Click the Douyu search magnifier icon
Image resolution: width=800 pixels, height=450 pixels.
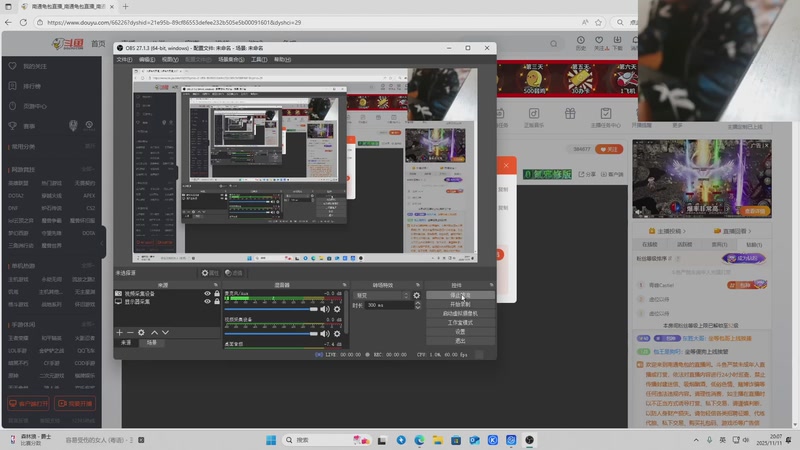point(554,44)
